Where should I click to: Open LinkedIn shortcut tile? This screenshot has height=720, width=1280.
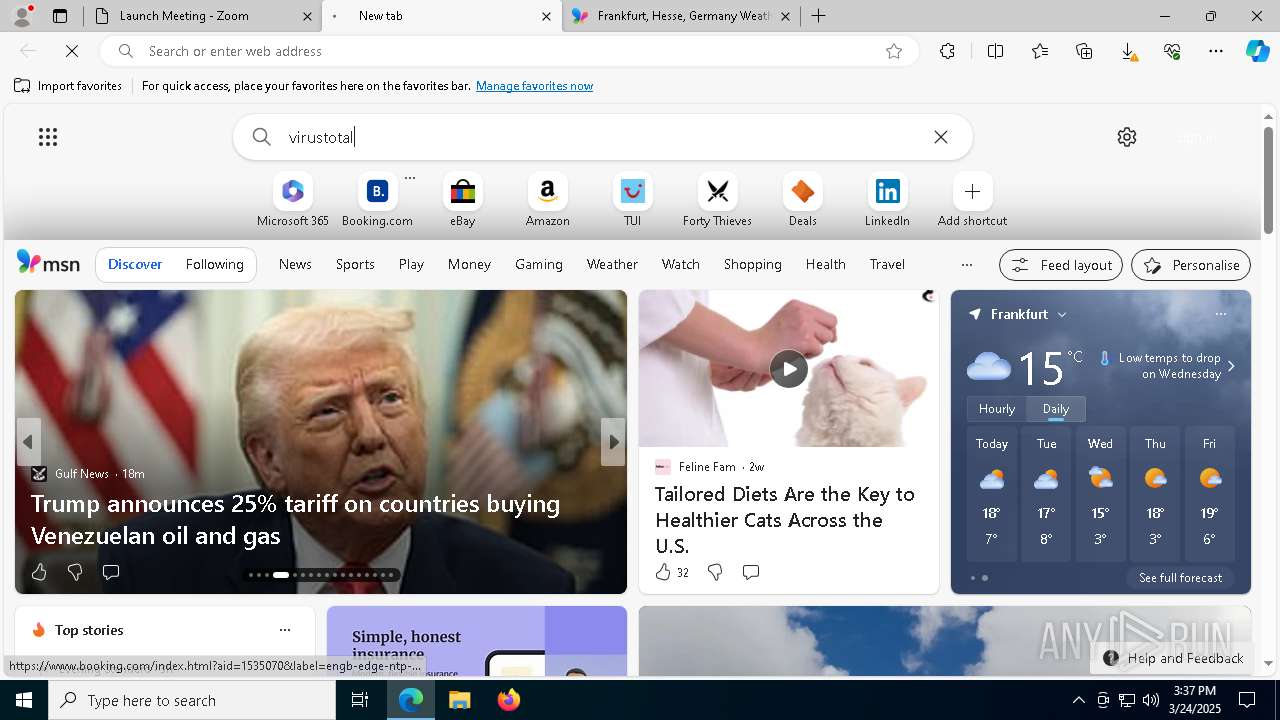point(887,200)
